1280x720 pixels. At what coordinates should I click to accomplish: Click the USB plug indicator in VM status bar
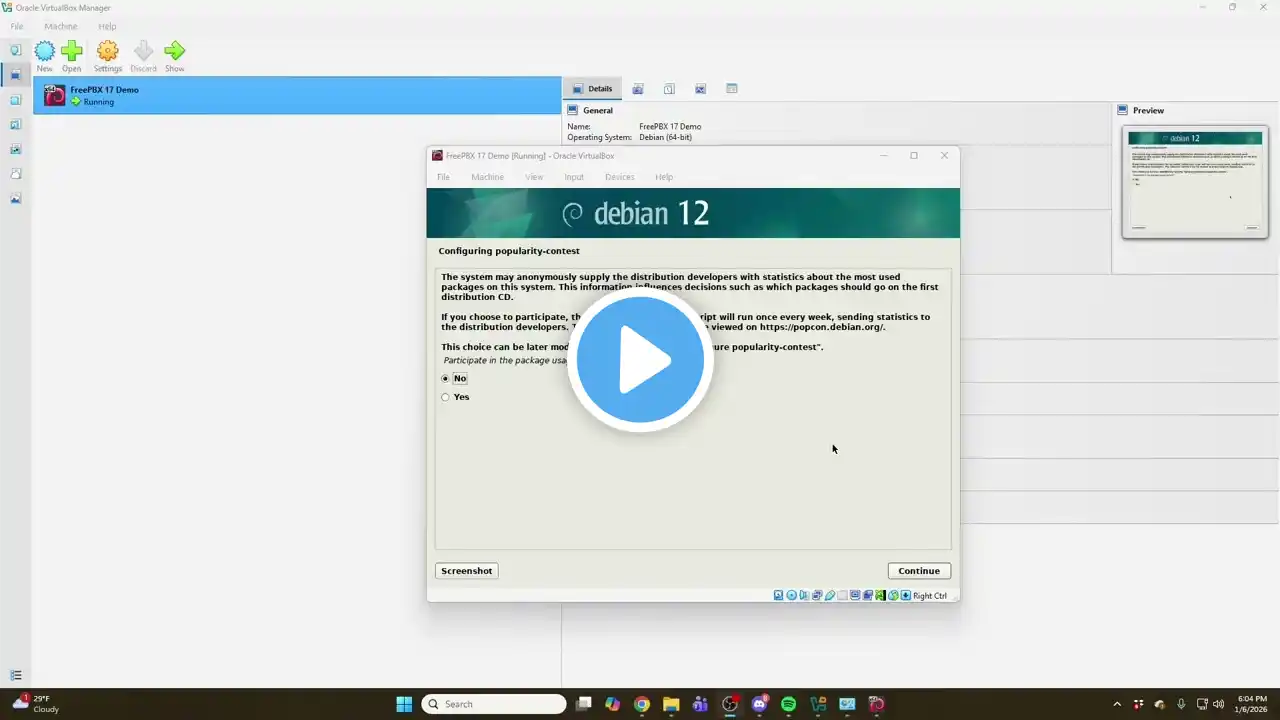point(830,595)
